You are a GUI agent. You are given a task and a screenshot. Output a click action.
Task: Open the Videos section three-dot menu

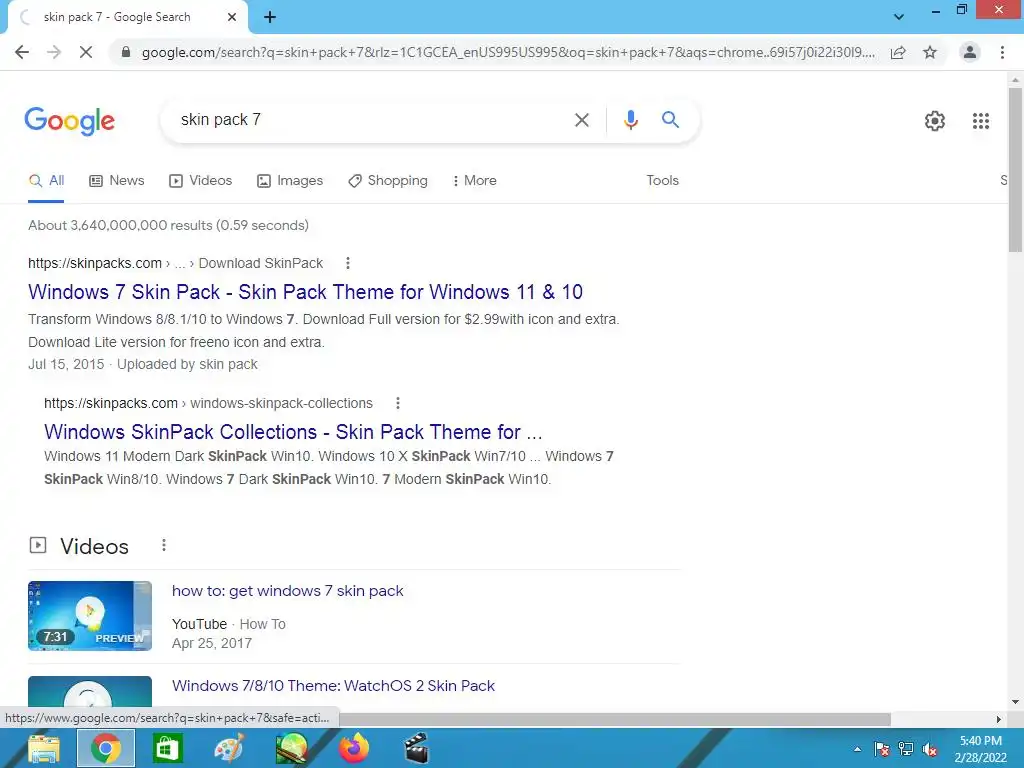(164, 545)
